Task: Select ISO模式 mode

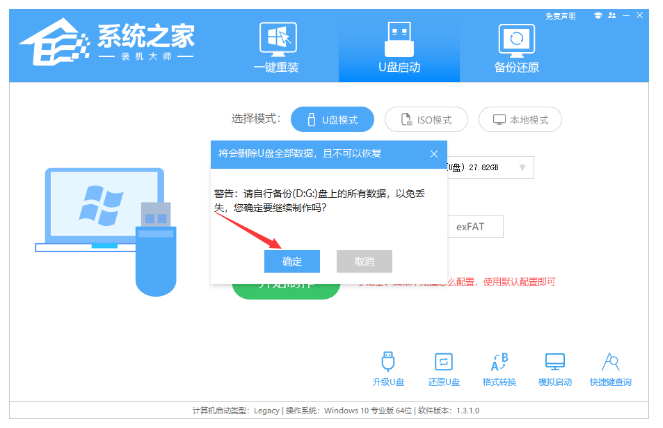Action: pyautogui.click(x=426, y=119)
